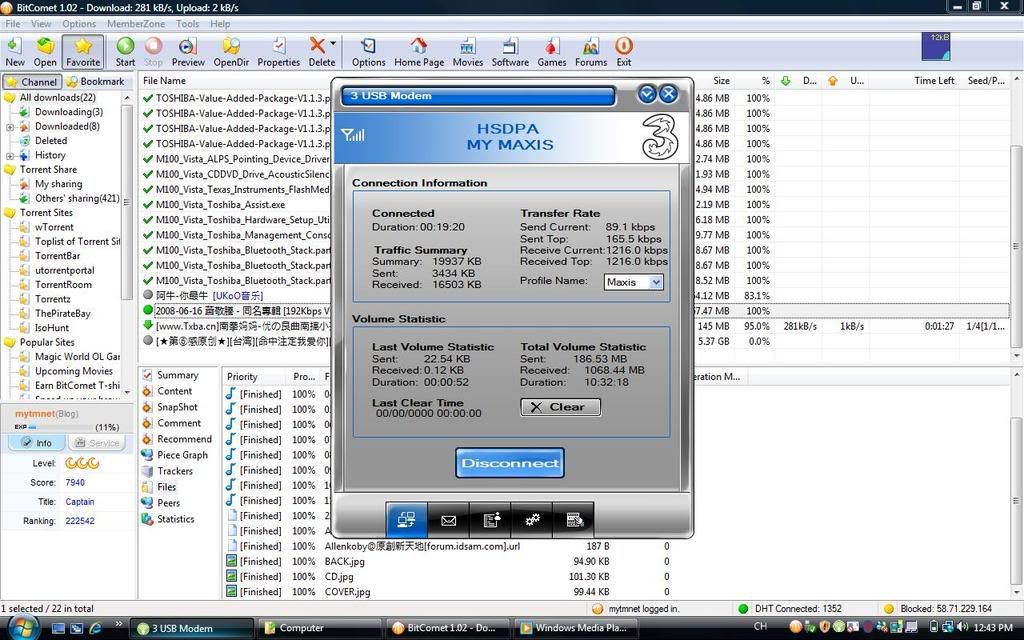Open the MemberZone menu

pyautogui.click(x=136, y=24)
